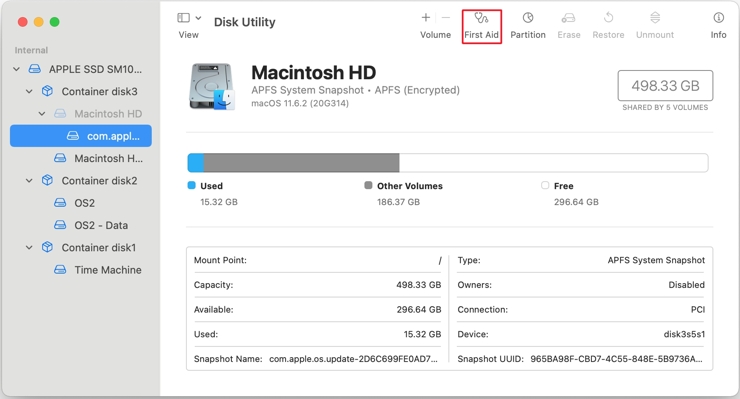Click the macOS 11.6.2 (20G314) text
740x399 pixels.
[x=300, y=103]
